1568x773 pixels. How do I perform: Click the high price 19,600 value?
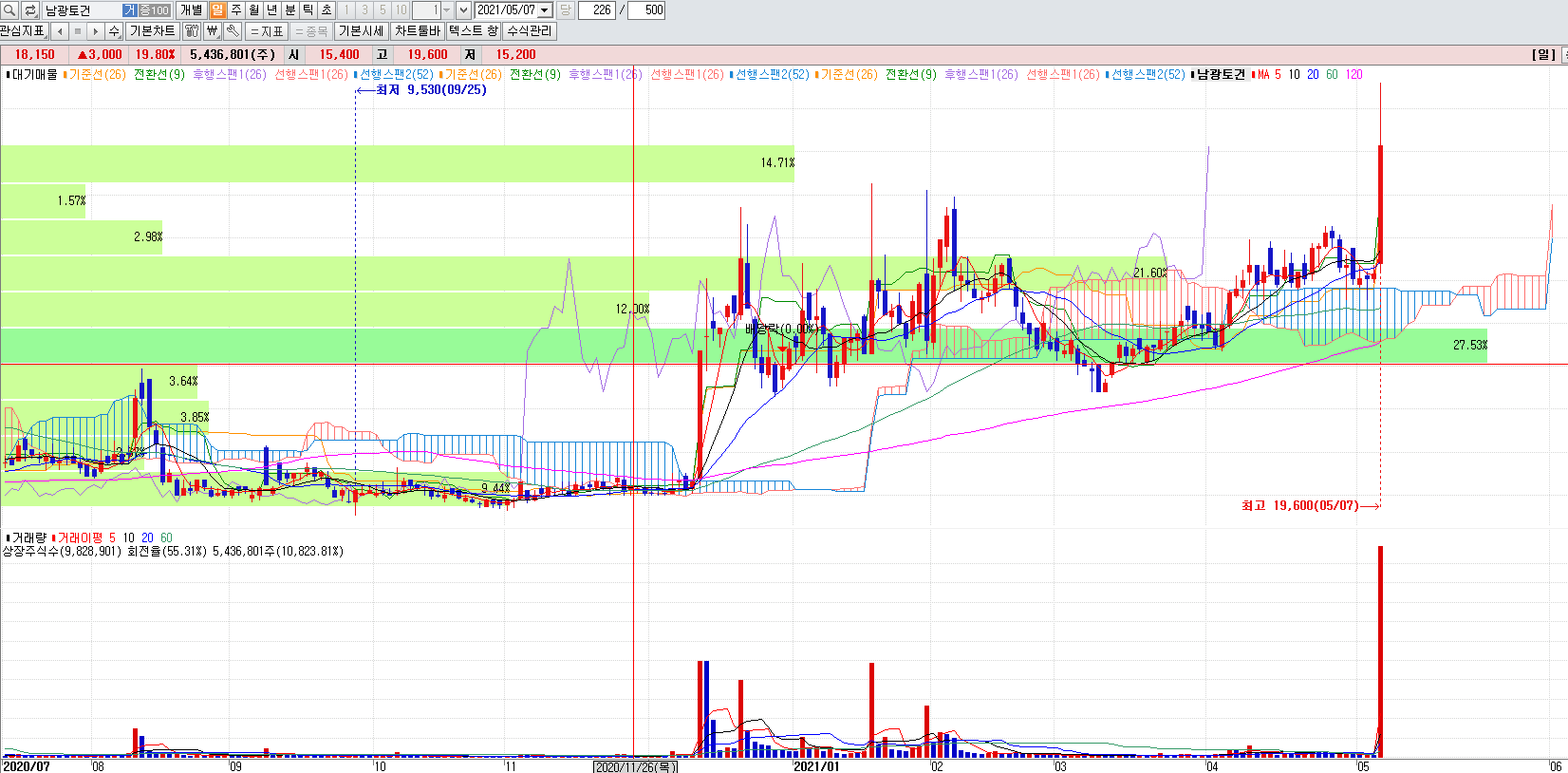tap(427, 55)
